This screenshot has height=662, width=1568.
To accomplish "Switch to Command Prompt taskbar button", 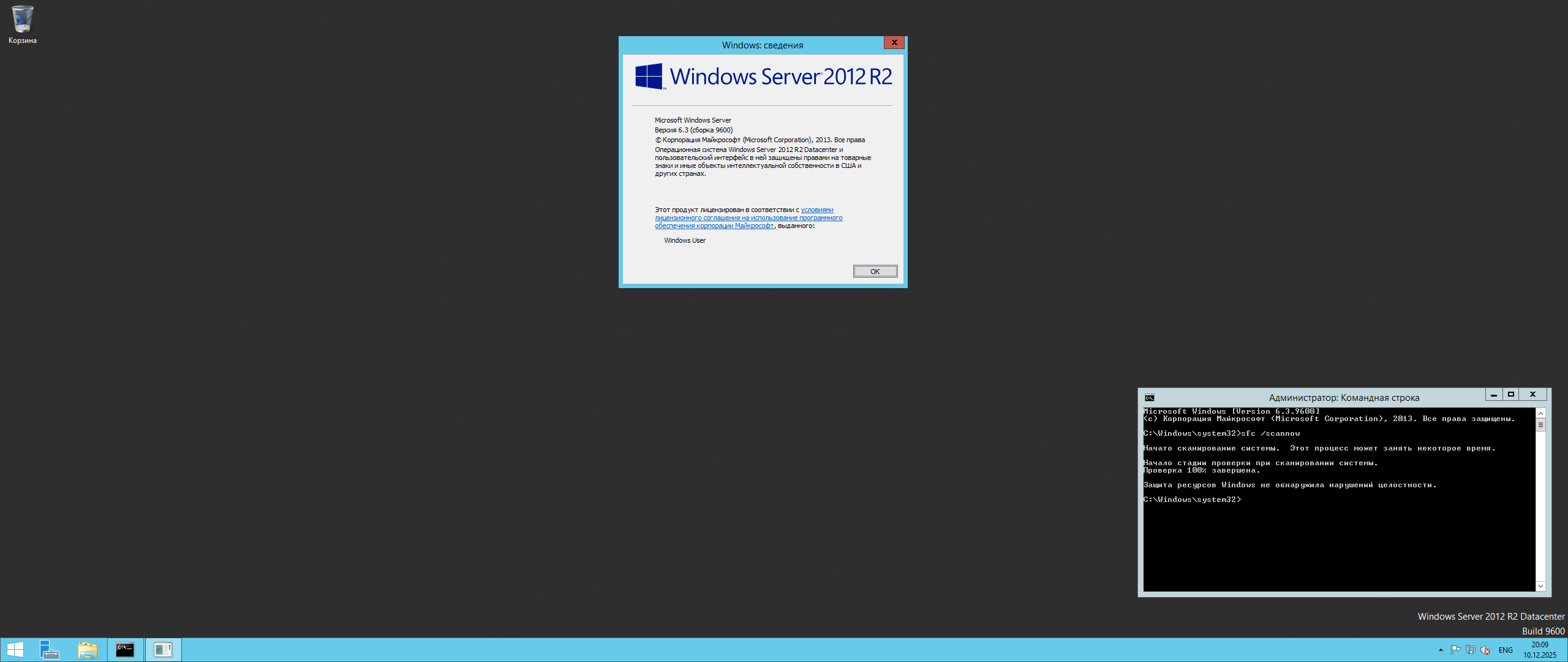I will point(125,650).
